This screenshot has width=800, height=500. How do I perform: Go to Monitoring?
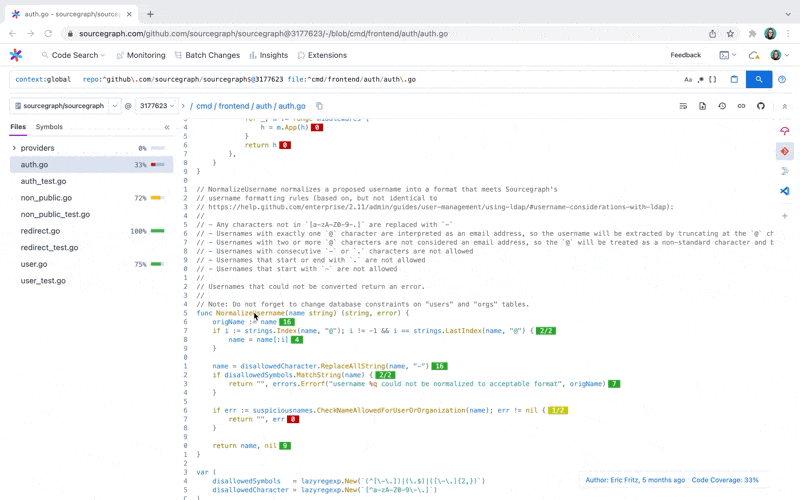pos(141,55)
